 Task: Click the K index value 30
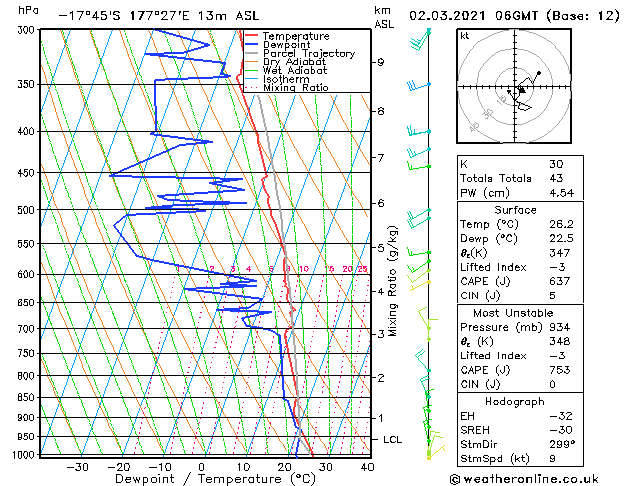point(556,164)
